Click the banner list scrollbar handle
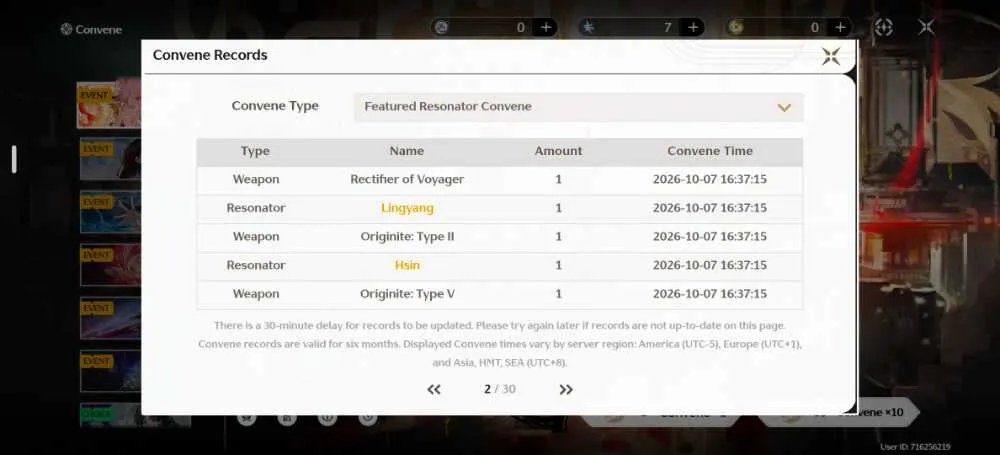Image resolution: width=1000 pixels, height=455 pixels. [14, 159]
